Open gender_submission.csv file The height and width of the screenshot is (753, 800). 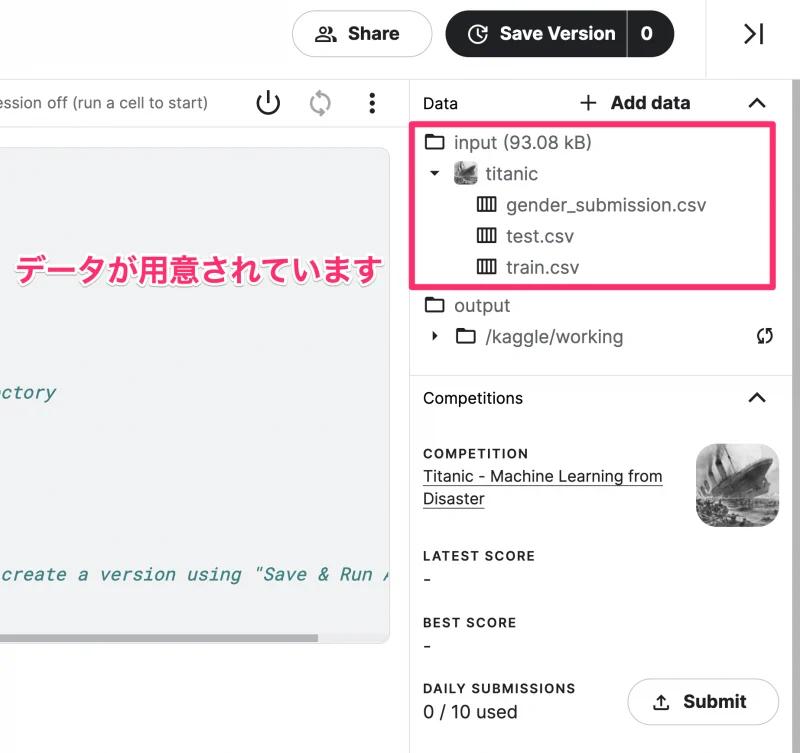coord(606,205)
